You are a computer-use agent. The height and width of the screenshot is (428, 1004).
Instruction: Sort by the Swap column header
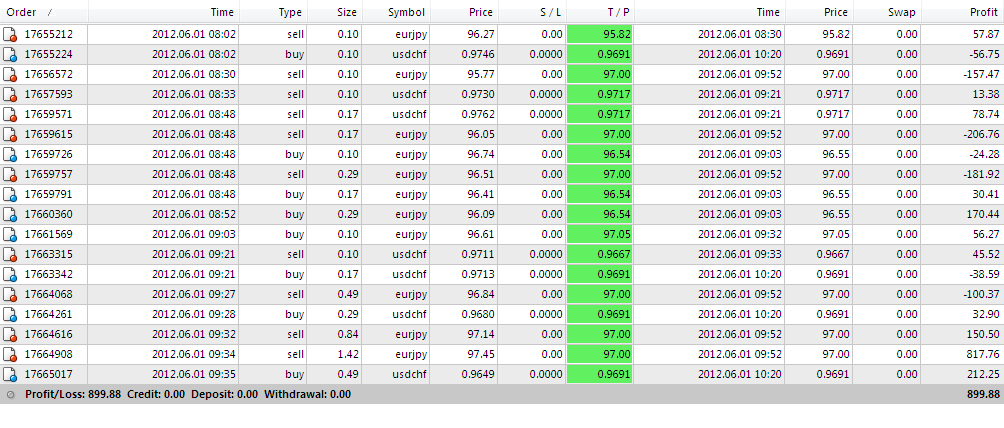[886, 12]
